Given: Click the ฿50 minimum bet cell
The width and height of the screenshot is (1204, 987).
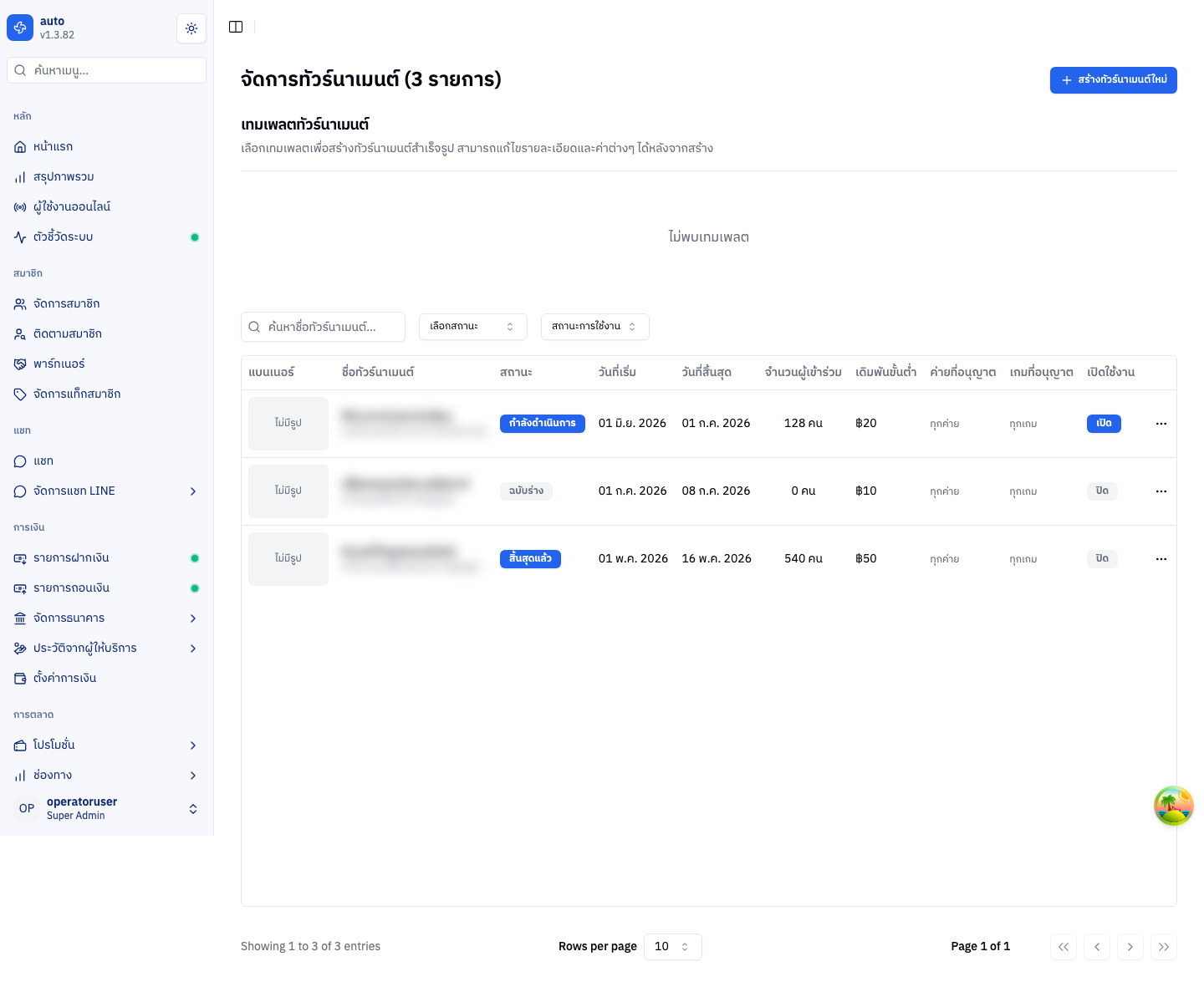Looking at the screenshot, I should coord(866,559).
